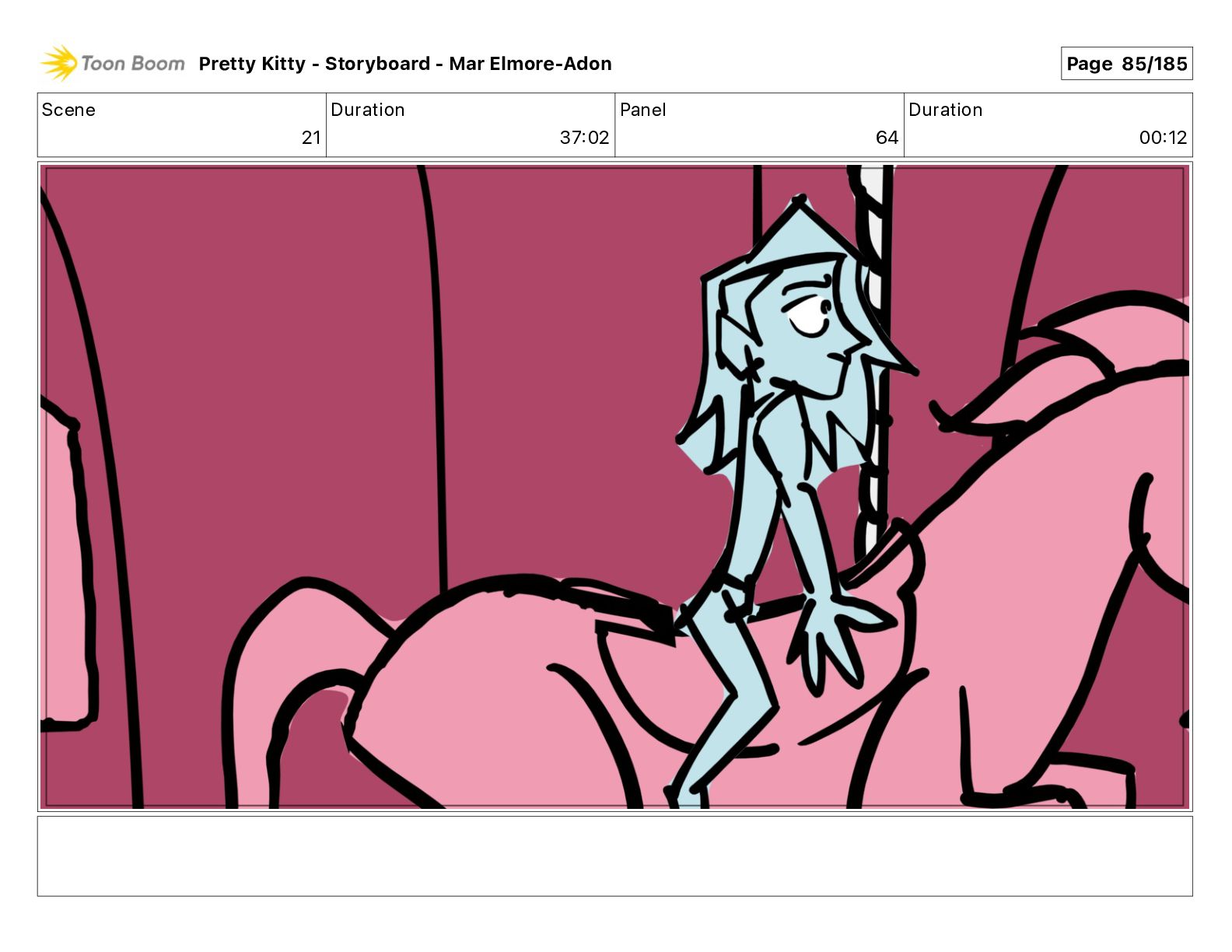Viewport: 1232px width, 952px height.
Task: Select the title text 'Pretty Kitty - Storyboard - Mar Elmore-Adon'
Action: pos(405,64)
